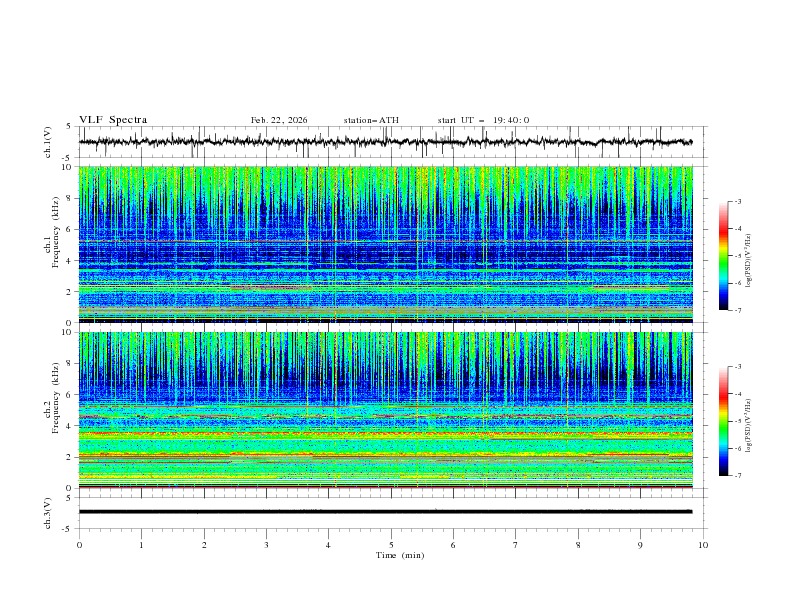Click the "-6" label on ch.1 color bar

737,283
